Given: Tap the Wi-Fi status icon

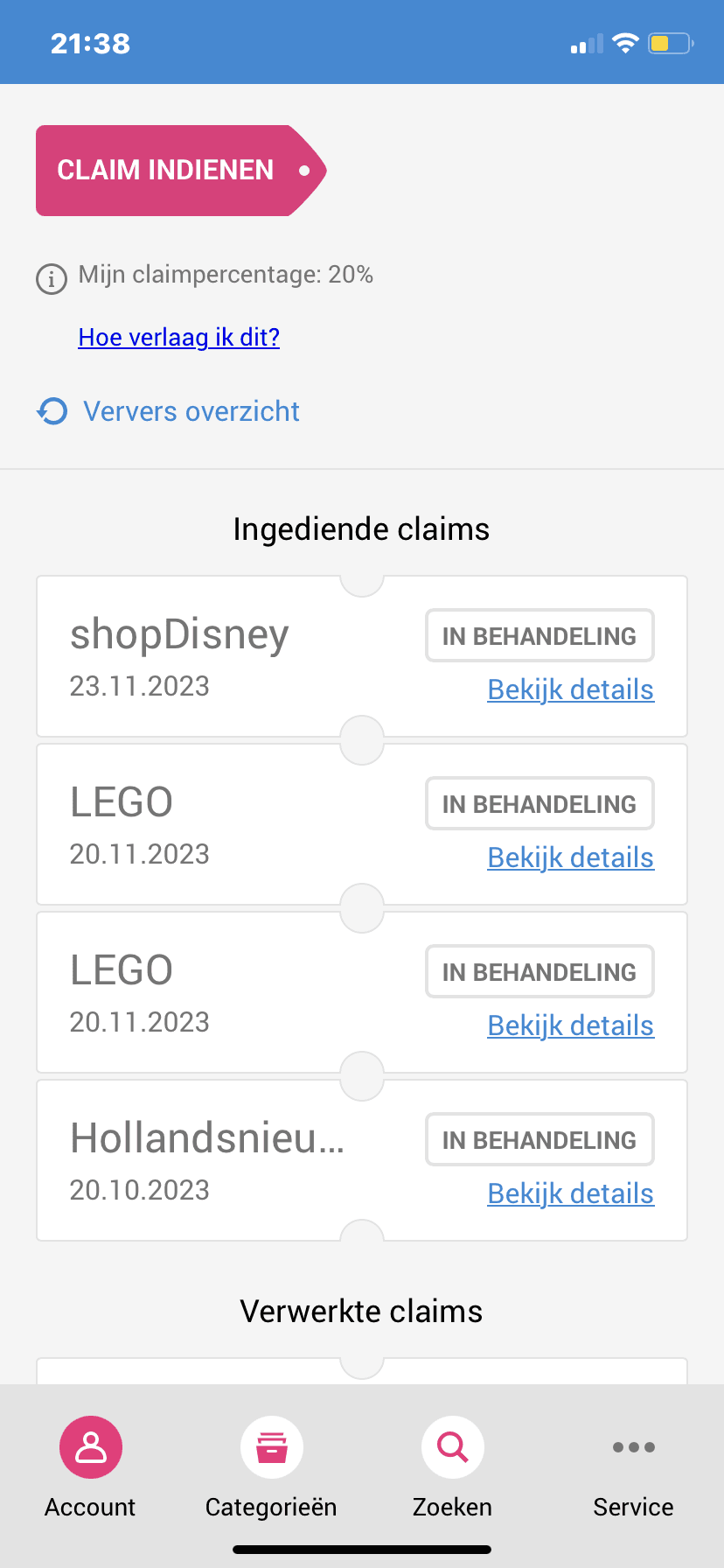Looking at the screenshot, I should tap(626, 43).
